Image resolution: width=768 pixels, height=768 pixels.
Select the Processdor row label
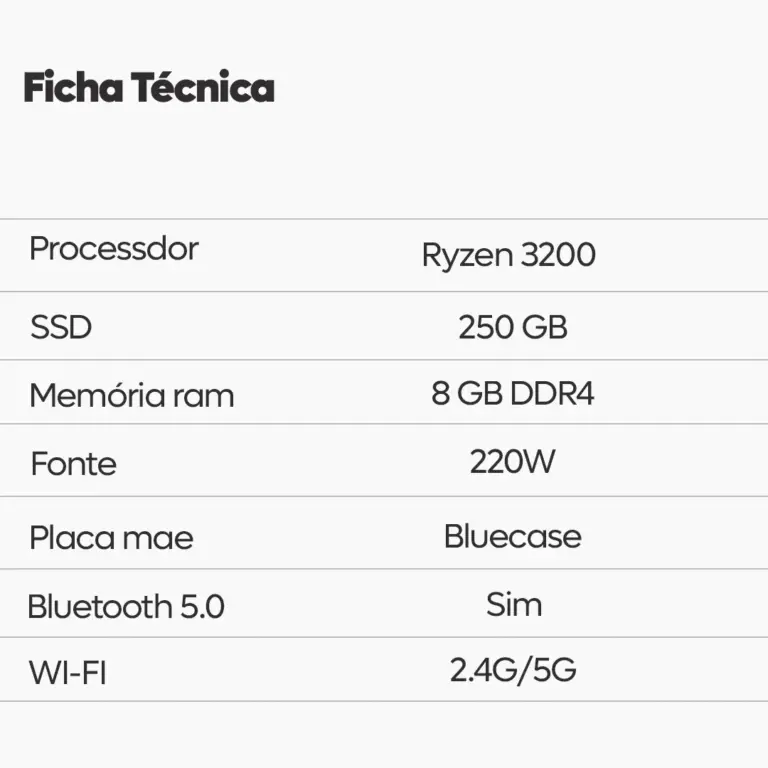[114, 249]
